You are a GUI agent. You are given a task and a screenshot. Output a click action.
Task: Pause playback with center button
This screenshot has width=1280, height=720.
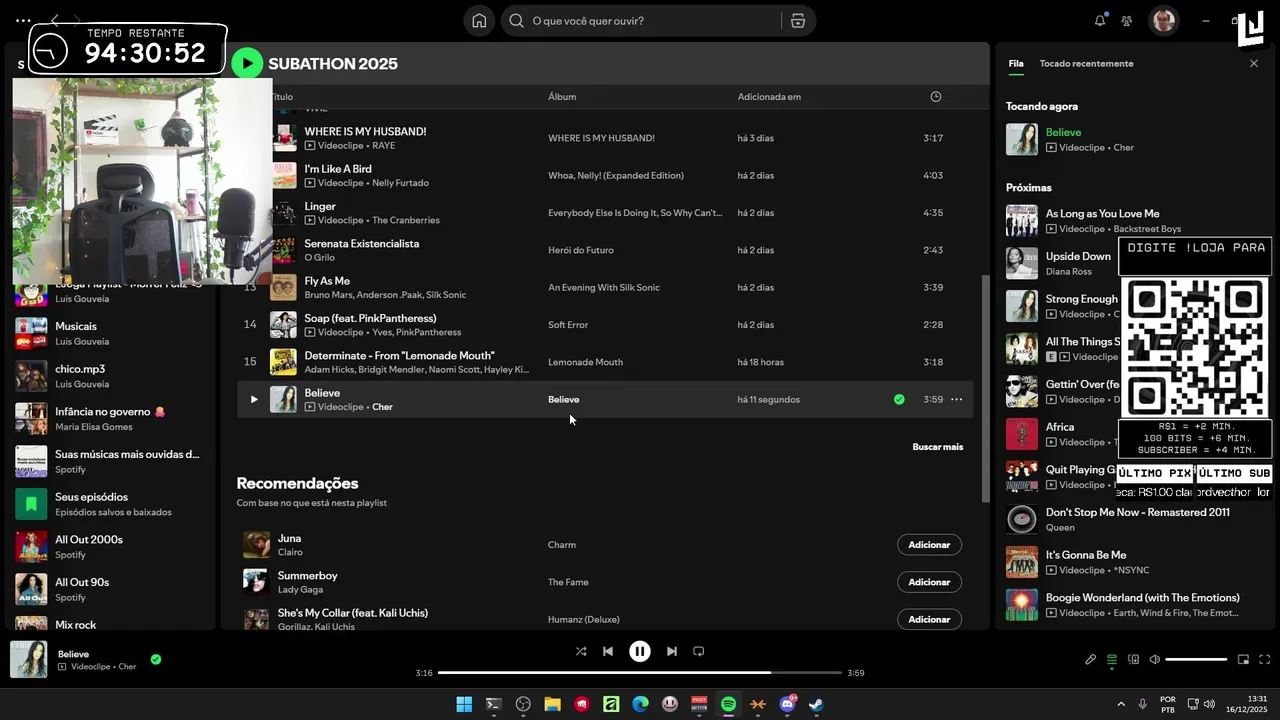click(x=640, y=651)
